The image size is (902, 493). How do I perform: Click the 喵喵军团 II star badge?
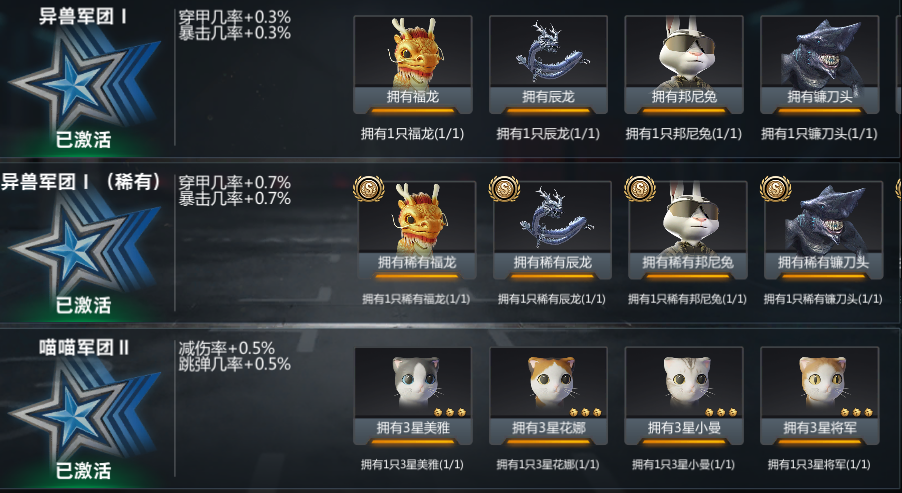(83, 409)
